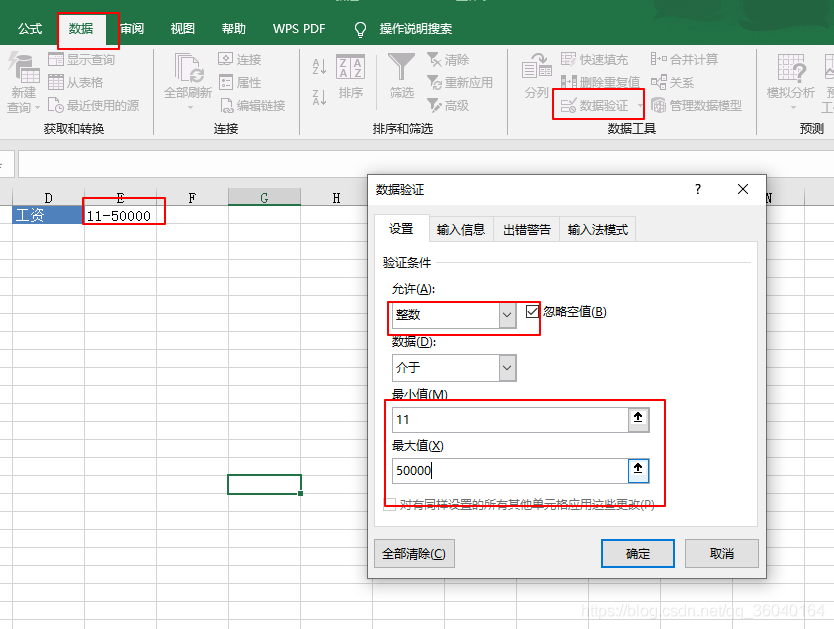The height and width of the screenshot is (629, 834).
Task: Open the 允许 dropdown showing 整数
Action: pos(508,315)
